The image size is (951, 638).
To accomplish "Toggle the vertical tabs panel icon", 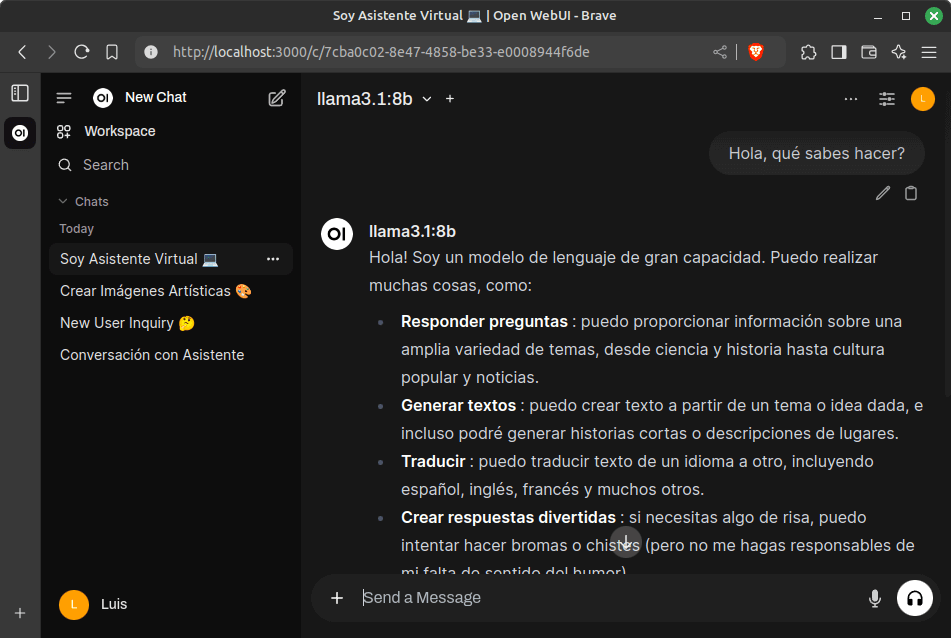I will click(x=20, y=93).
